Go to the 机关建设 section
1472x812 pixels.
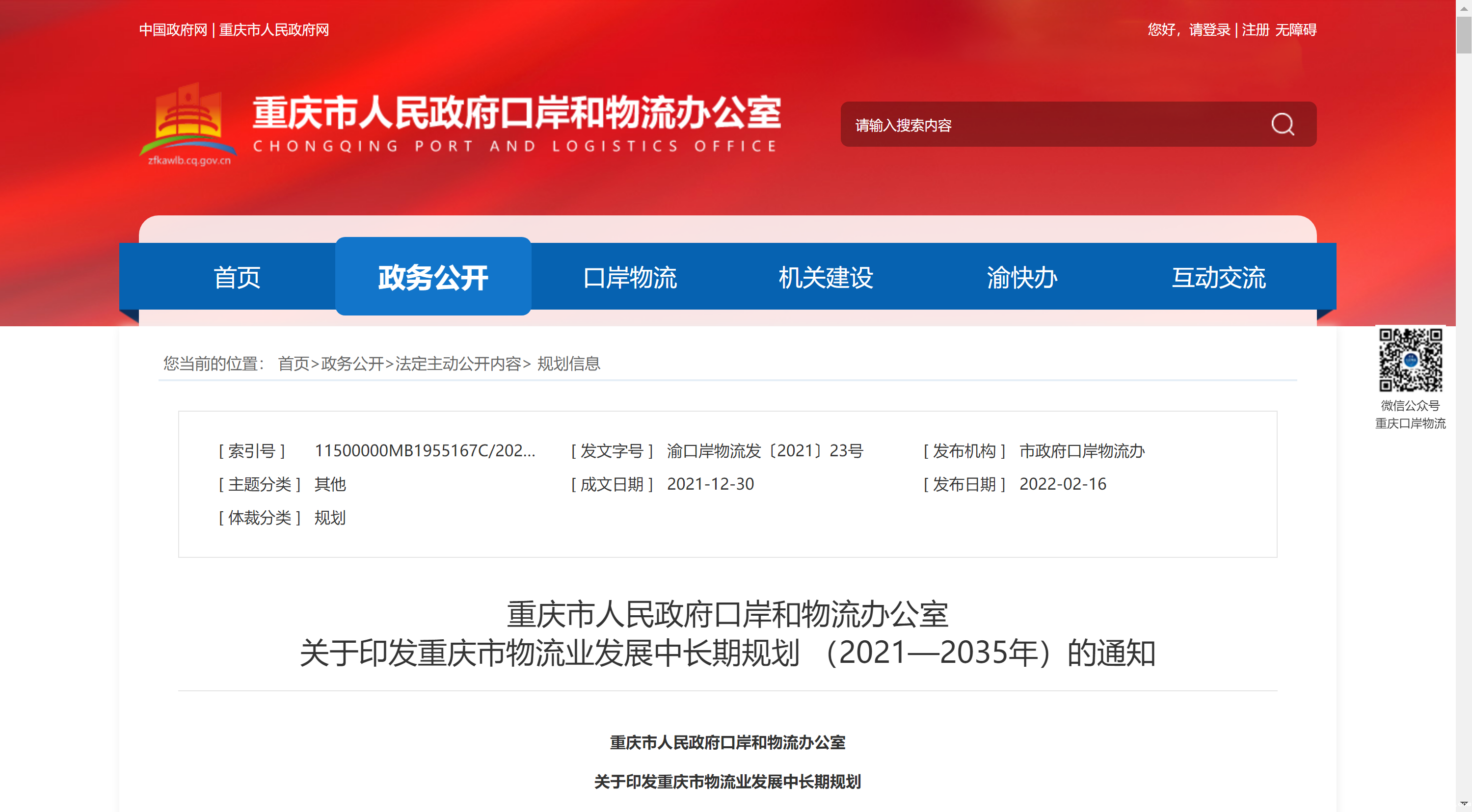pyautogui.click(x=826, y=278)
